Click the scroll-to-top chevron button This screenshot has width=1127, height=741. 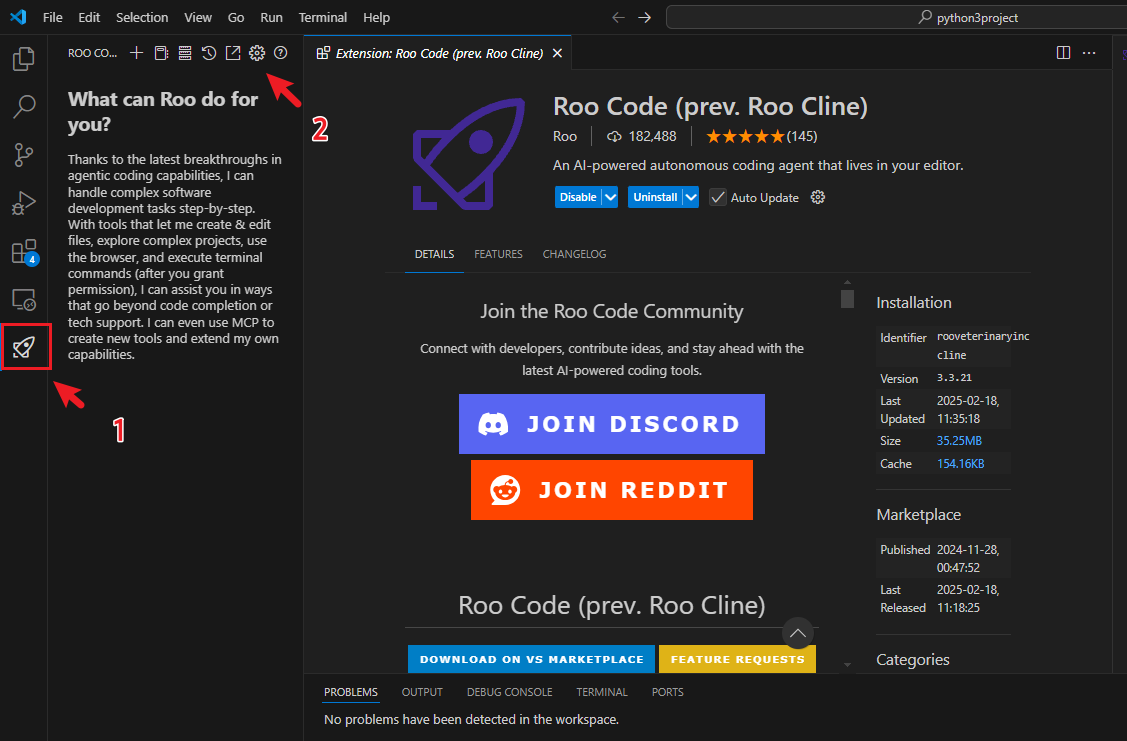point(798,633)
